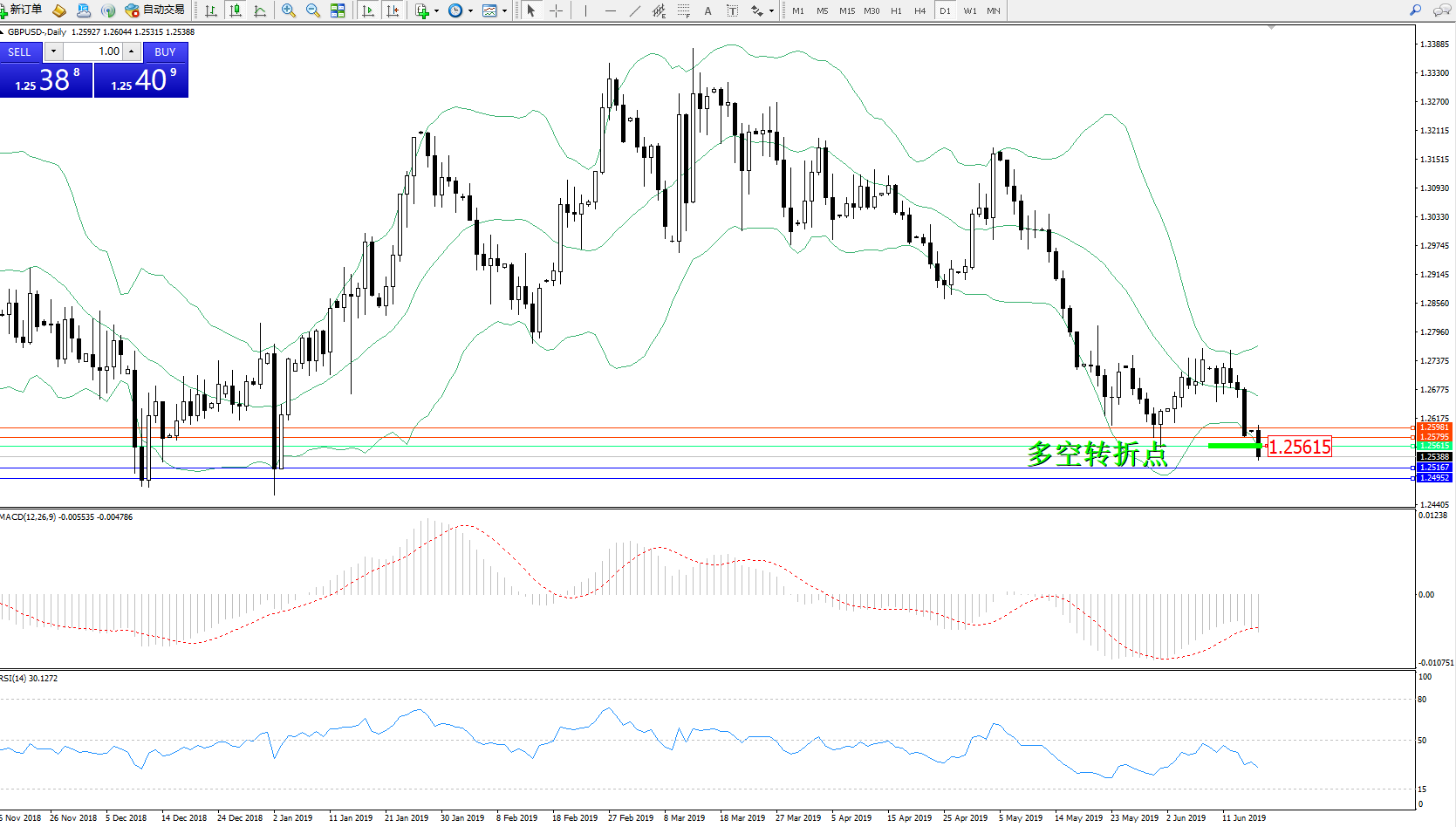
Task: Select the trendline drawing tool
Action: point(635,10)
